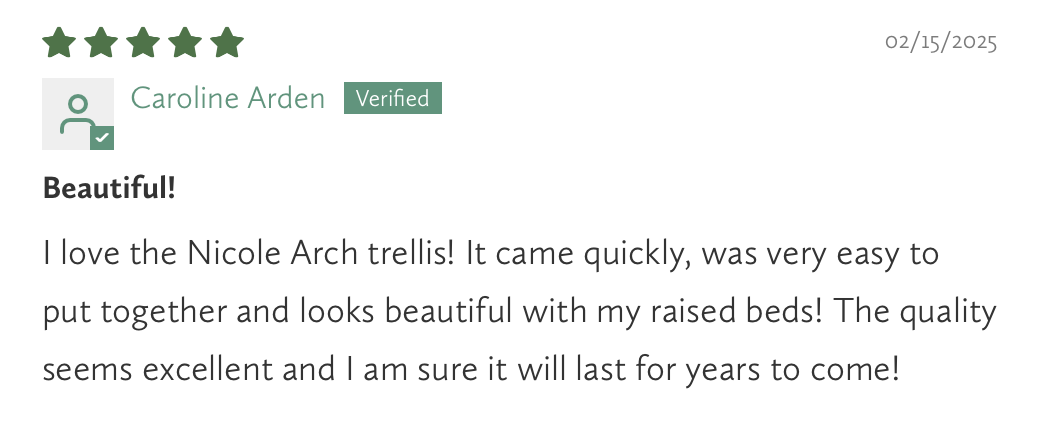
Task: Click the words "Nicole Arch" in the review
Action: 248,254
